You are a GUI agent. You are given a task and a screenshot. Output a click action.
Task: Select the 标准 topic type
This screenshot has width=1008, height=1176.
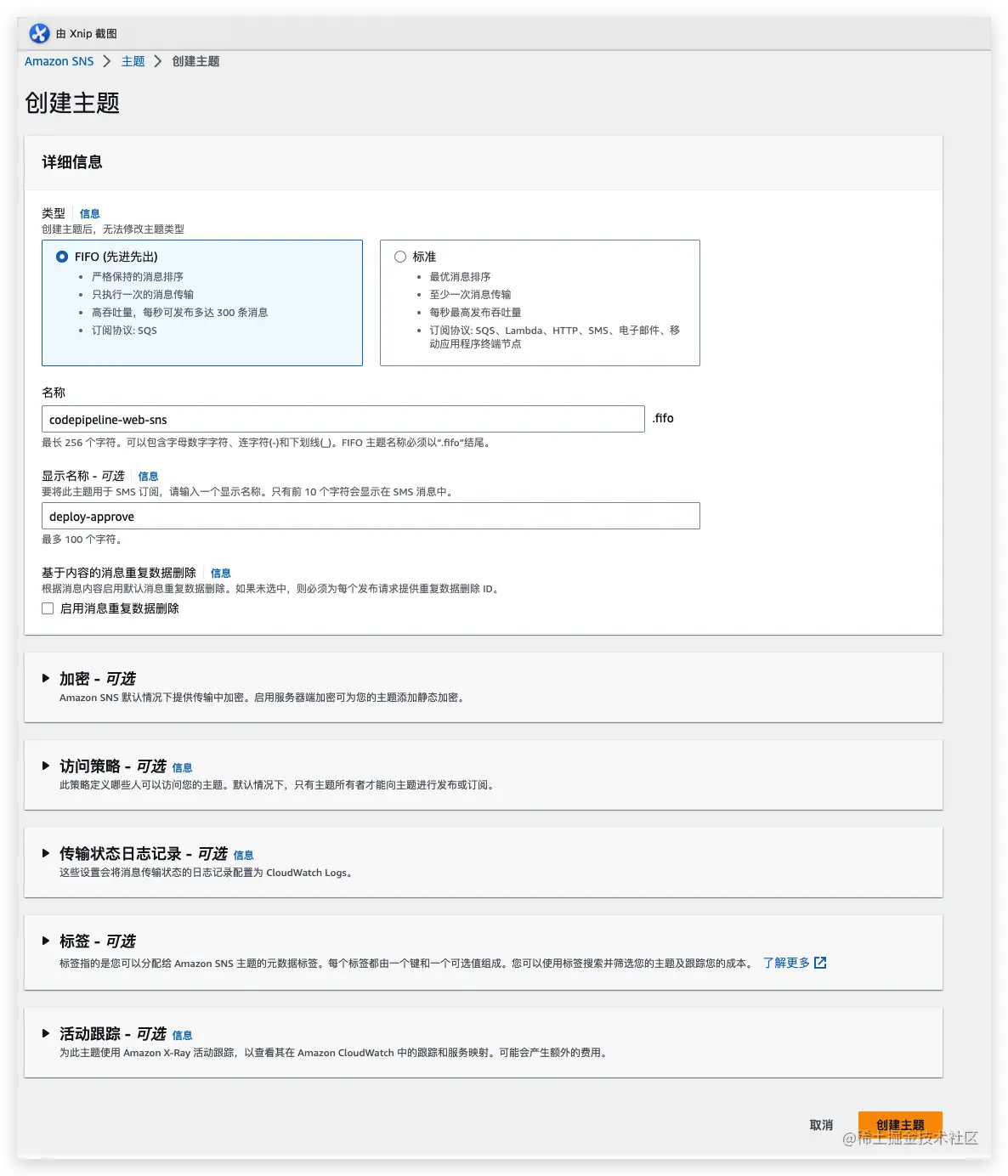pyautogui.click(x=400, y=257)
